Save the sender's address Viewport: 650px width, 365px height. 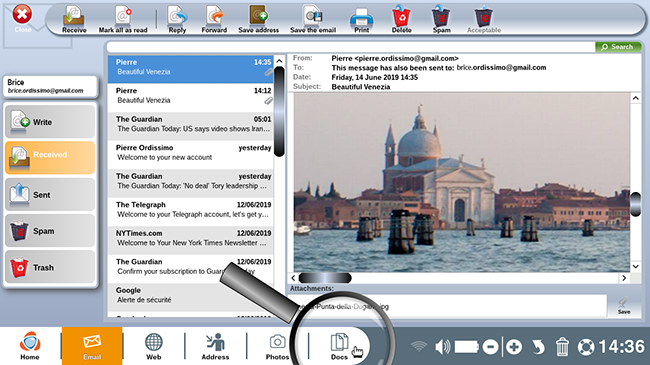click(259, 19)
